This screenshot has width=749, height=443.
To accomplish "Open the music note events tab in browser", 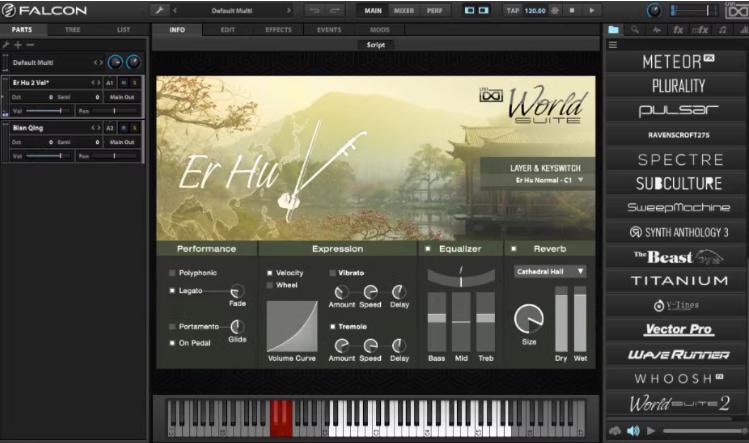I will (x=723, y=30).
